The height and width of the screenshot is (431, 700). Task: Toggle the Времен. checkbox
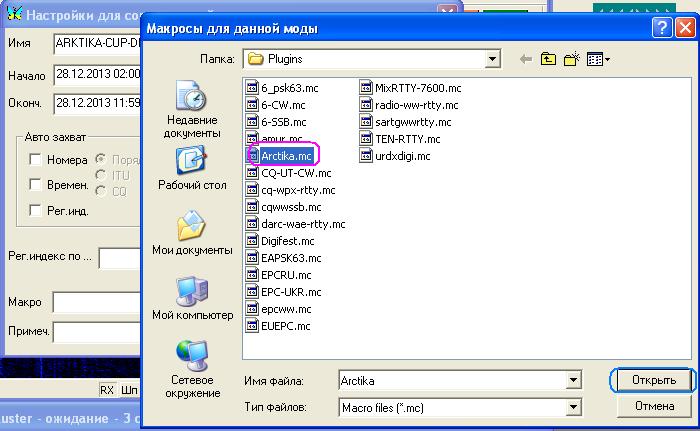pyautogui.click(x=35, y=185)
